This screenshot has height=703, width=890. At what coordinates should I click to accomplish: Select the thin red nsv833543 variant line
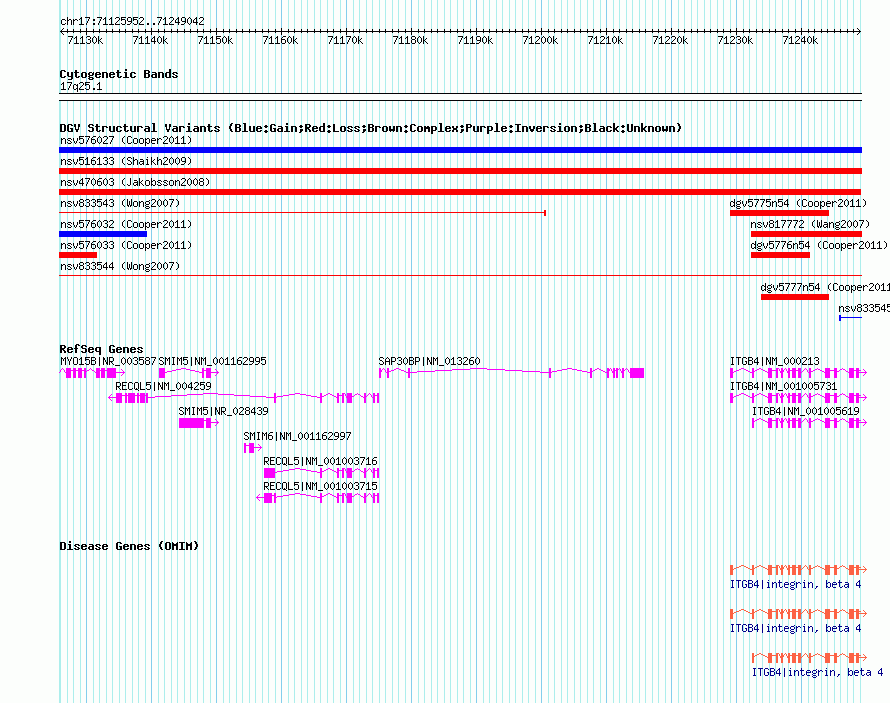click(x=303, y=213)
